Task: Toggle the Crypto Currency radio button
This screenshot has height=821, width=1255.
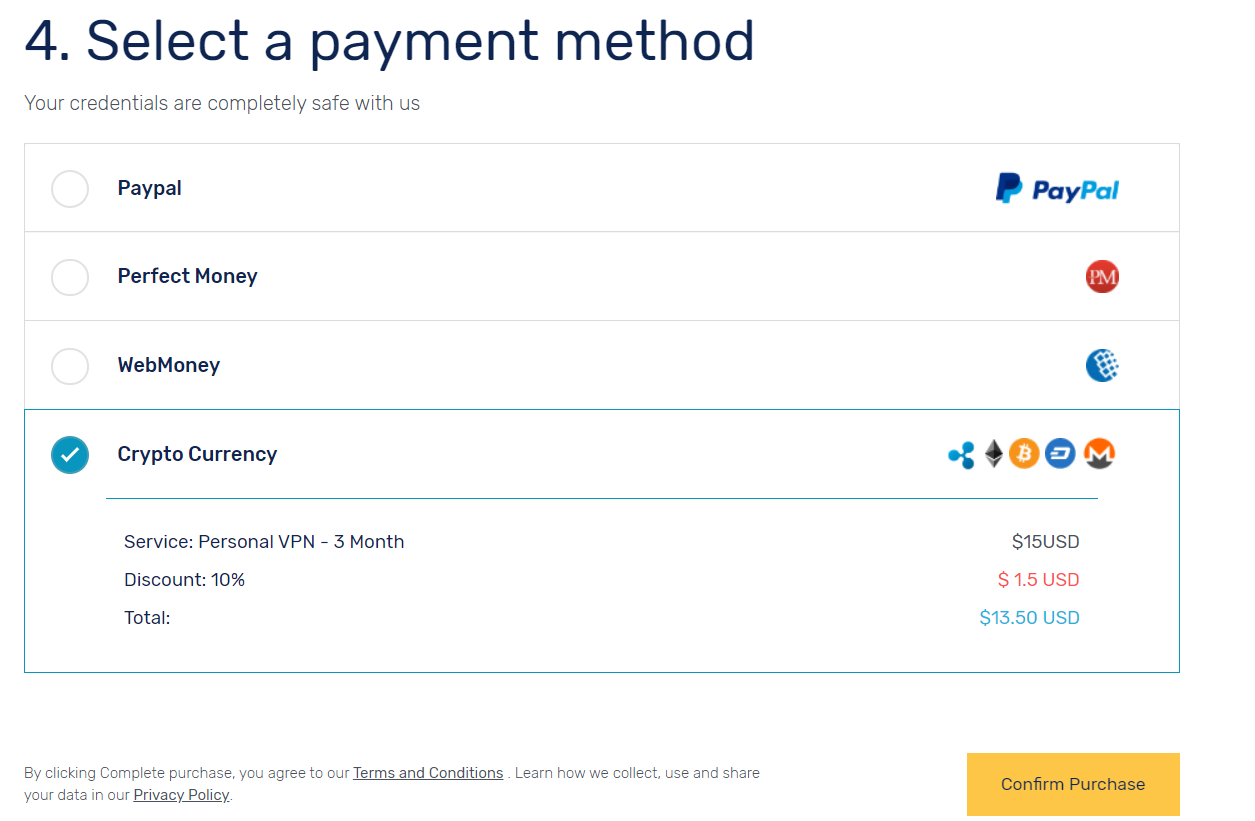Action: tap(70, 455)
